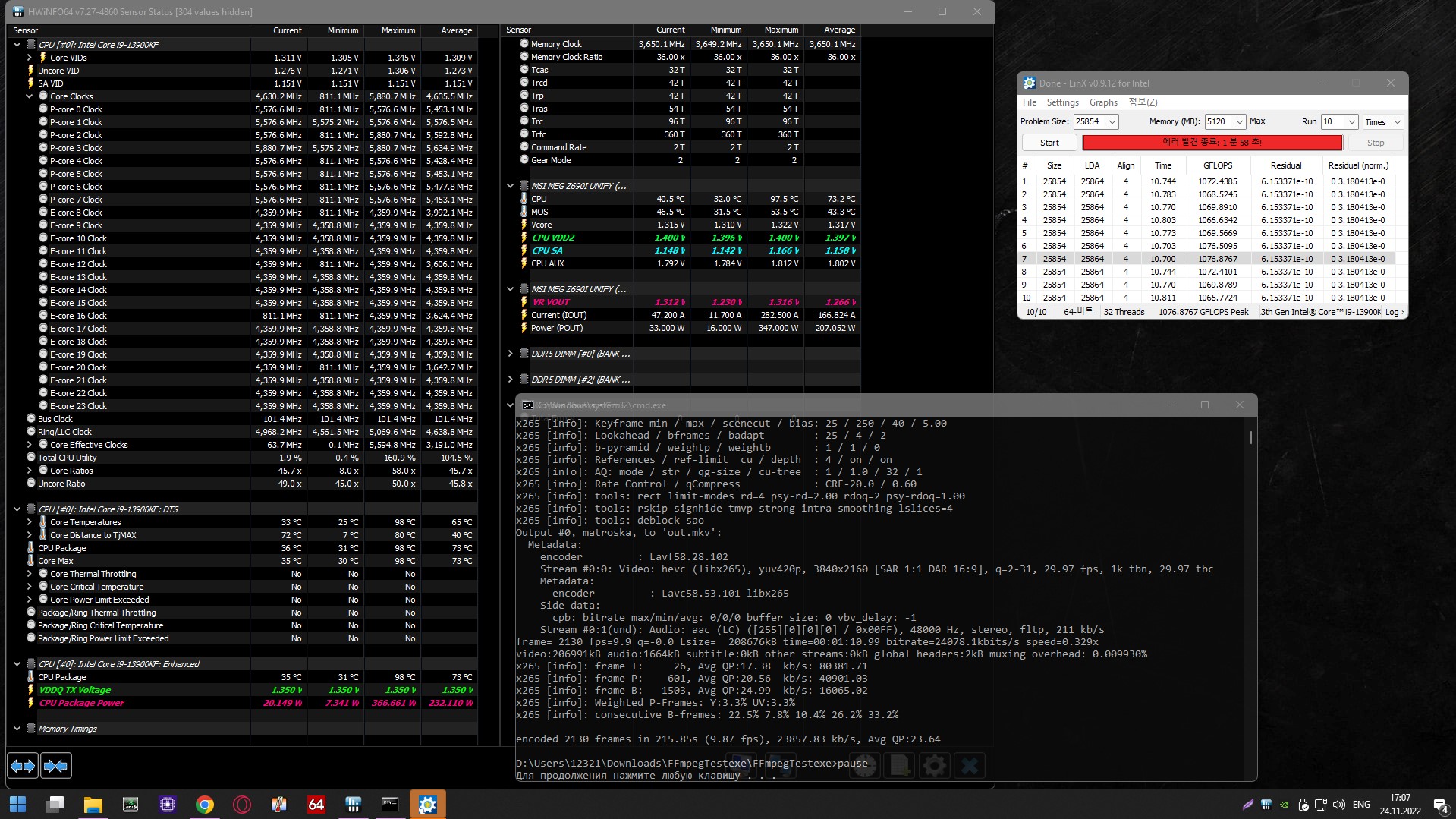1456x819 pixels.
Task: Expand the DDR5 DIMM [#2] sensor group
Action: pyautogui.click(x=511, y=380)
